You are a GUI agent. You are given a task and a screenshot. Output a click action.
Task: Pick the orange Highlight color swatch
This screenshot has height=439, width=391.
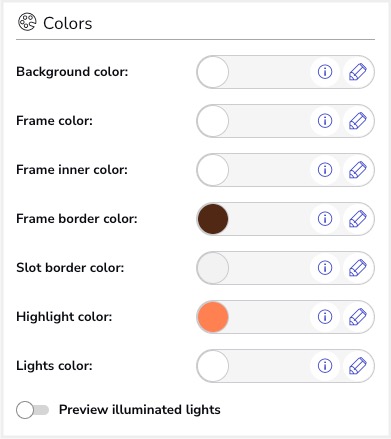213,317
